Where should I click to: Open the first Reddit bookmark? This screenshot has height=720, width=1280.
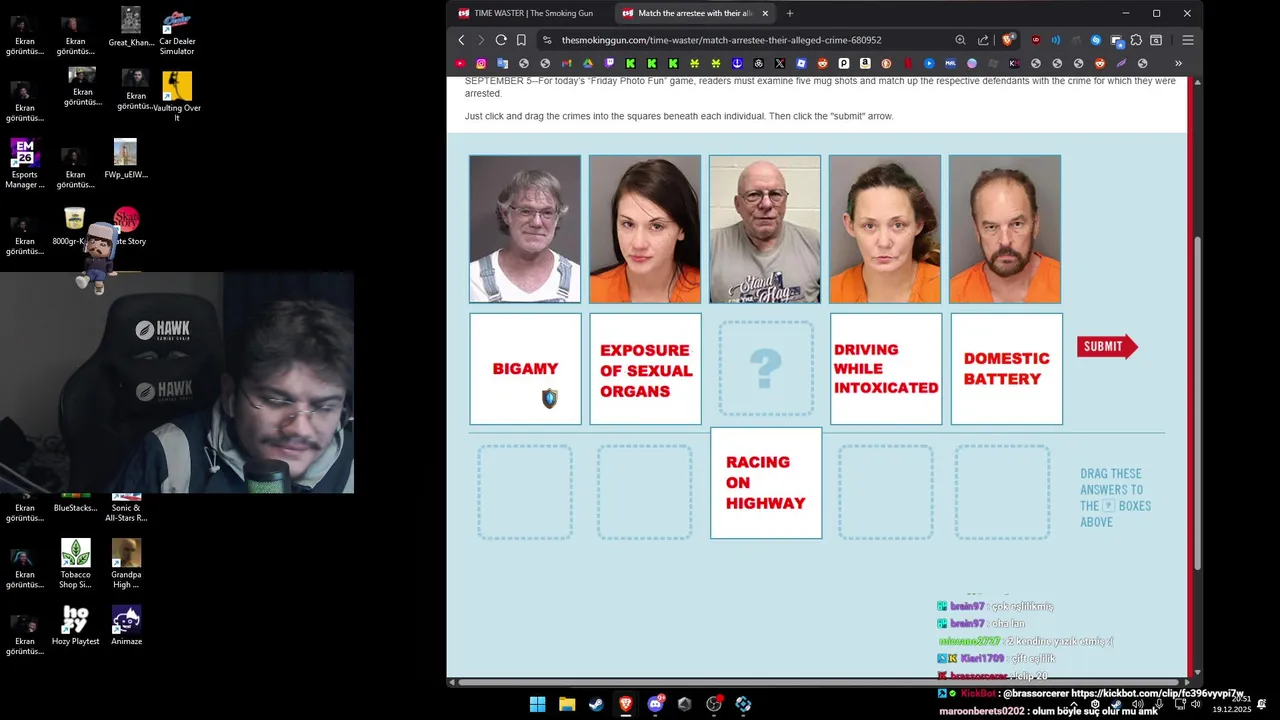pos(823,63)
